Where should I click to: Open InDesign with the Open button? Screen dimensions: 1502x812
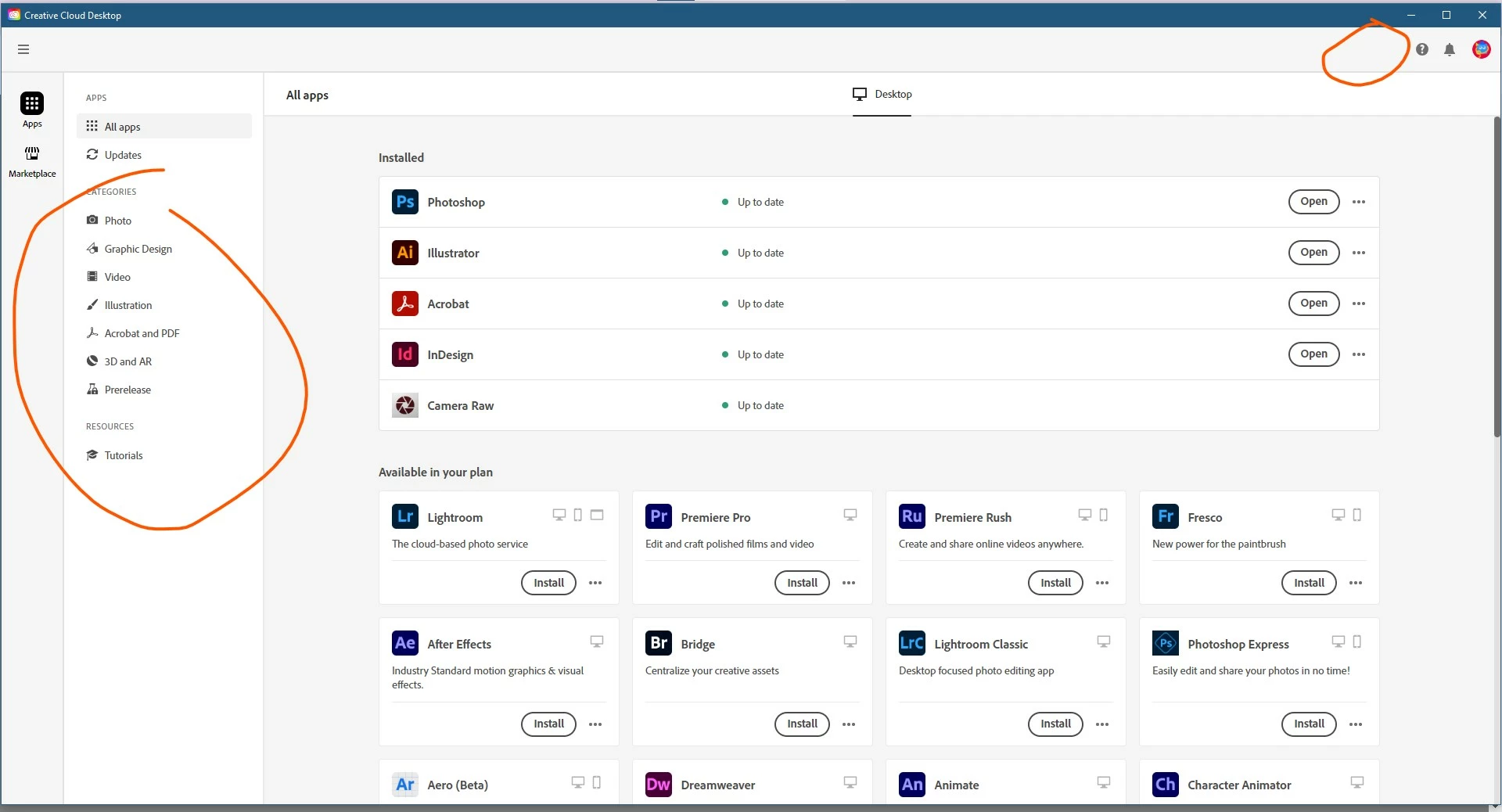coord(1313,354)
